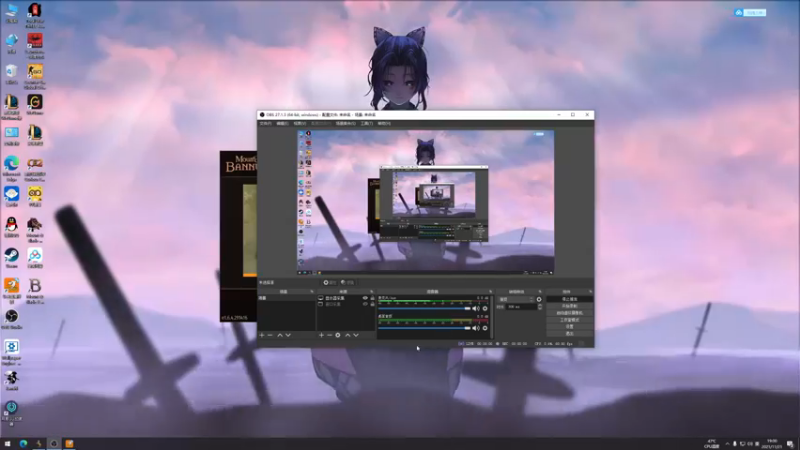Open the Bannerlord 'B' desktop shortcut
This screenshot has height=450, width=800.
click(x=35, y=291)
